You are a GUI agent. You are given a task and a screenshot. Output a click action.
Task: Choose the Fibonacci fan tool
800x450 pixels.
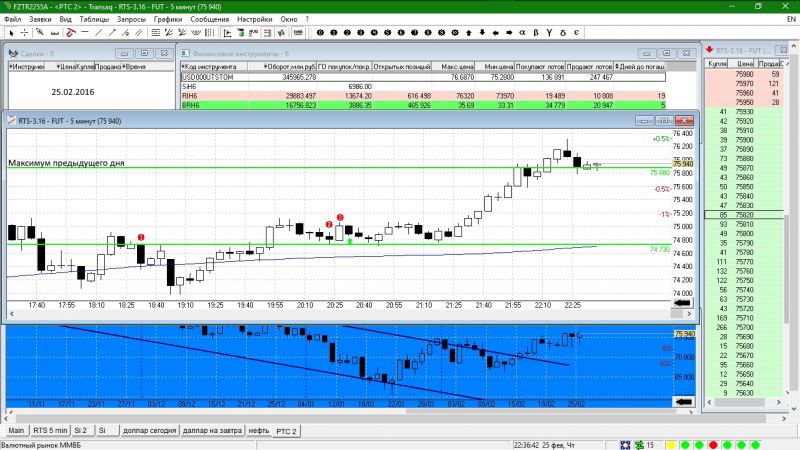[169, 33]
